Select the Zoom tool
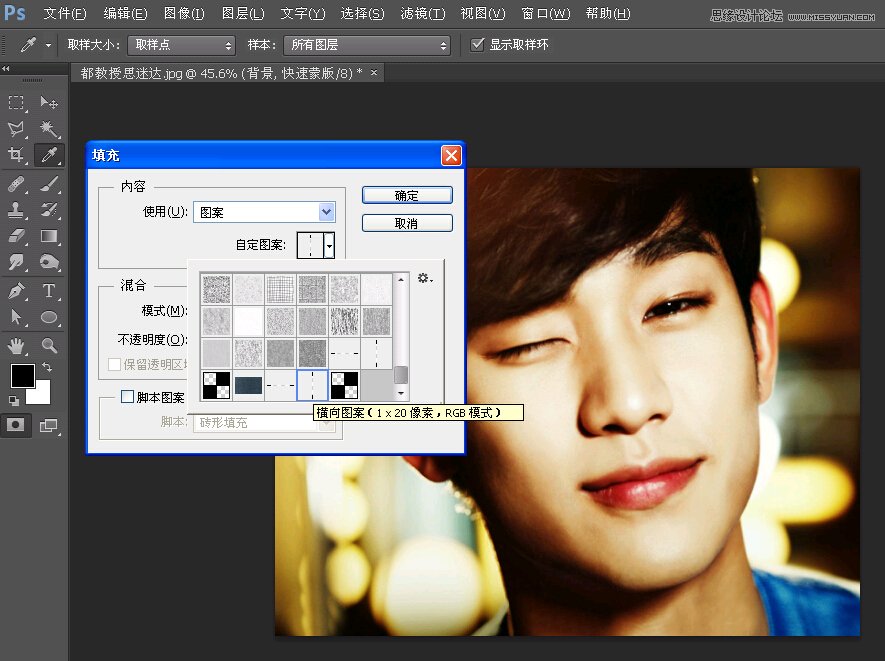The width and height of the screenshot is (885, 661). coord(48,345)
